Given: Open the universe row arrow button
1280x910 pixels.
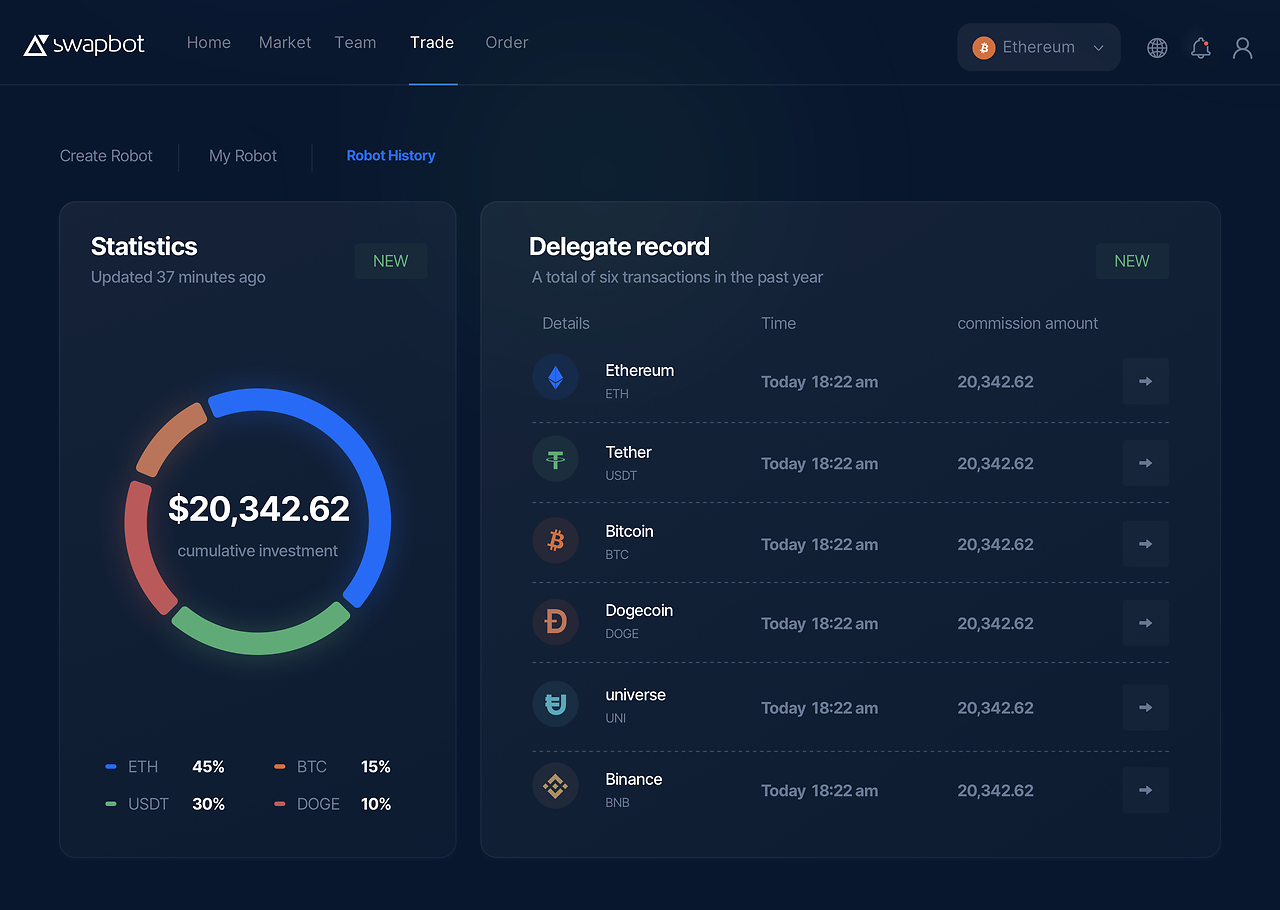Looking at the screenshot, I should tap(1145, 707).
